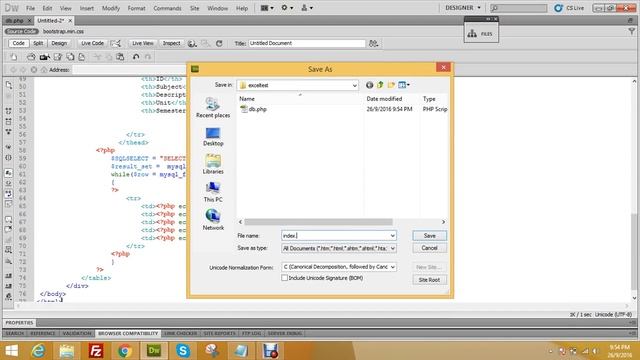Image resolution: width=640 pixels, height=360 pixels.
Task: Click the Paste icon in the Standard toolbar
Action: coord(120,57)
